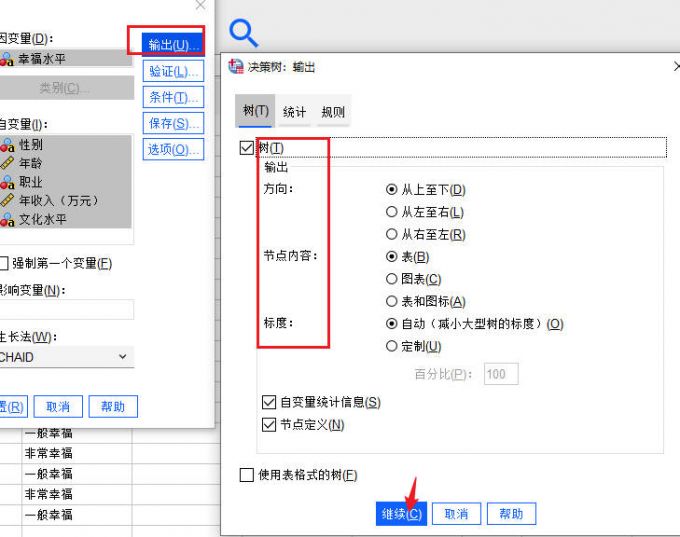Open the 选项(O) options dialog

(x=173, y=149)
